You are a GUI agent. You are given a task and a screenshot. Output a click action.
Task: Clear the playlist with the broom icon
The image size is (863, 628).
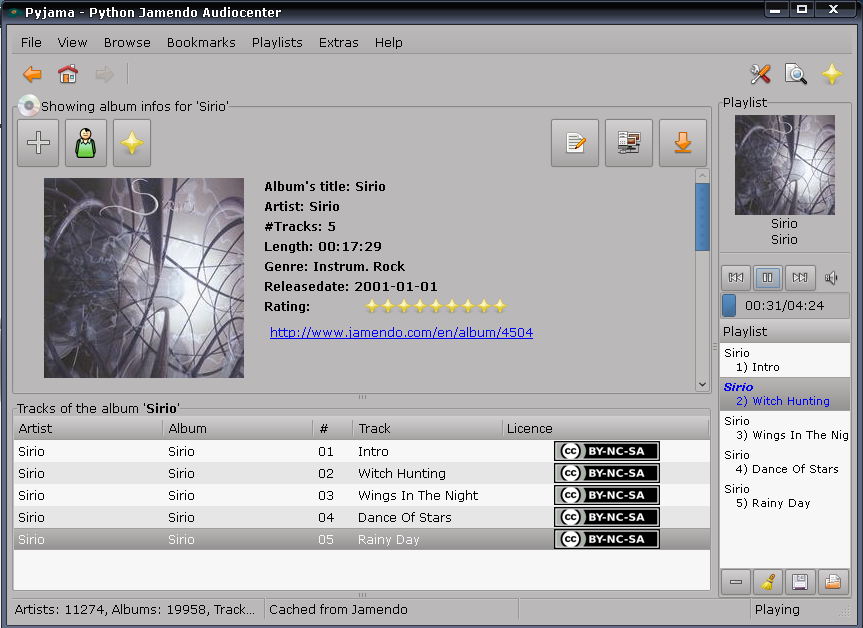click(768, 582)
